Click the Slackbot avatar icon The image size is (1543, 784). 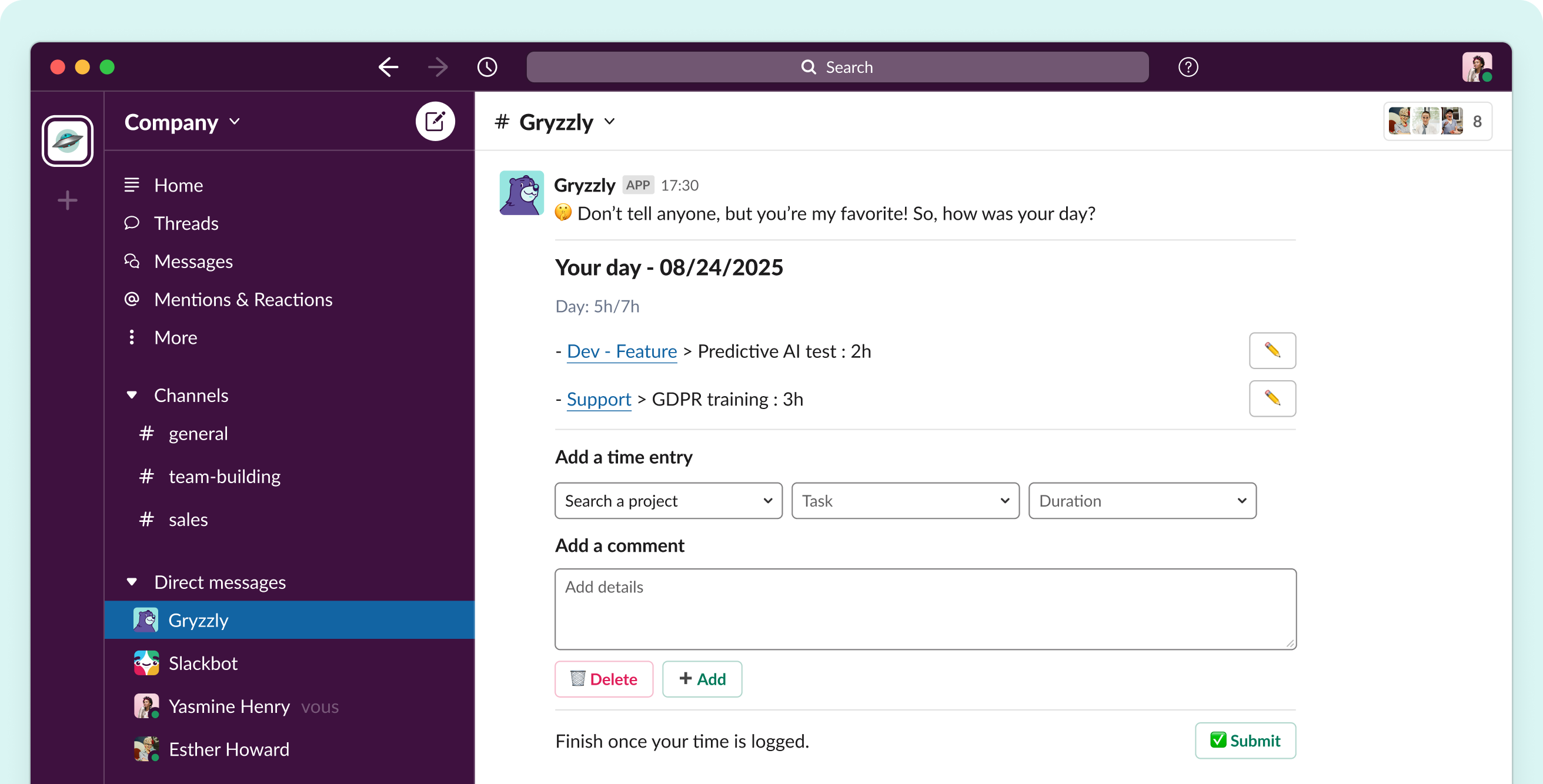146,663
